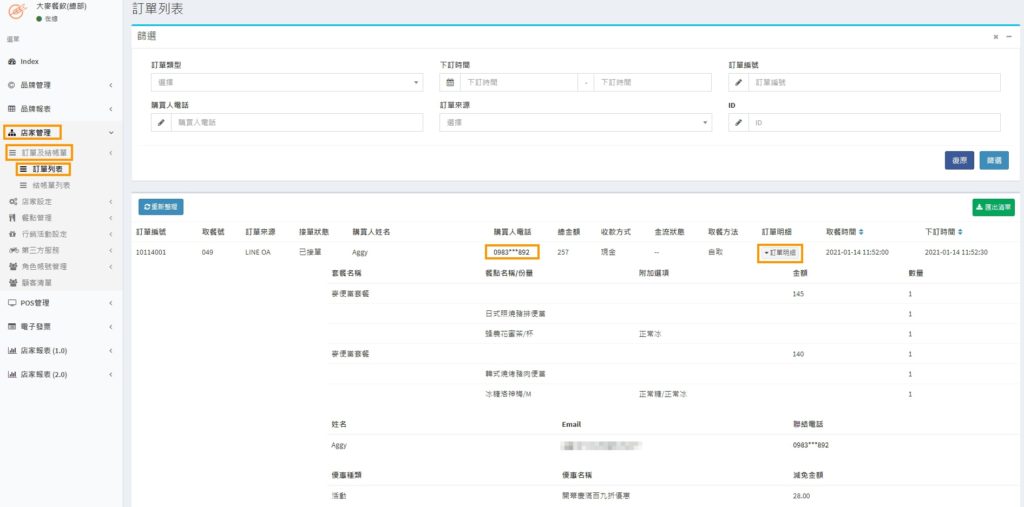The image size is (1024, 507).
Task: Click the 大麥餐飲 brand logo avatar
Action: (x=16, y=12)
